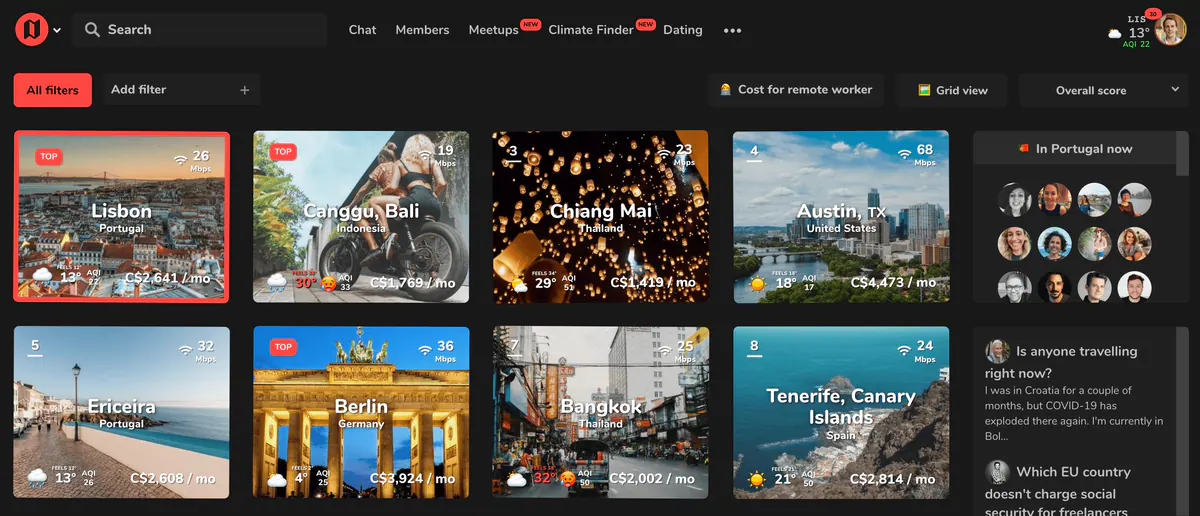The height and width of the screenshot is (516, 1200).
Task: Open the three-dot more menu
Action: (x=733, y=31)
